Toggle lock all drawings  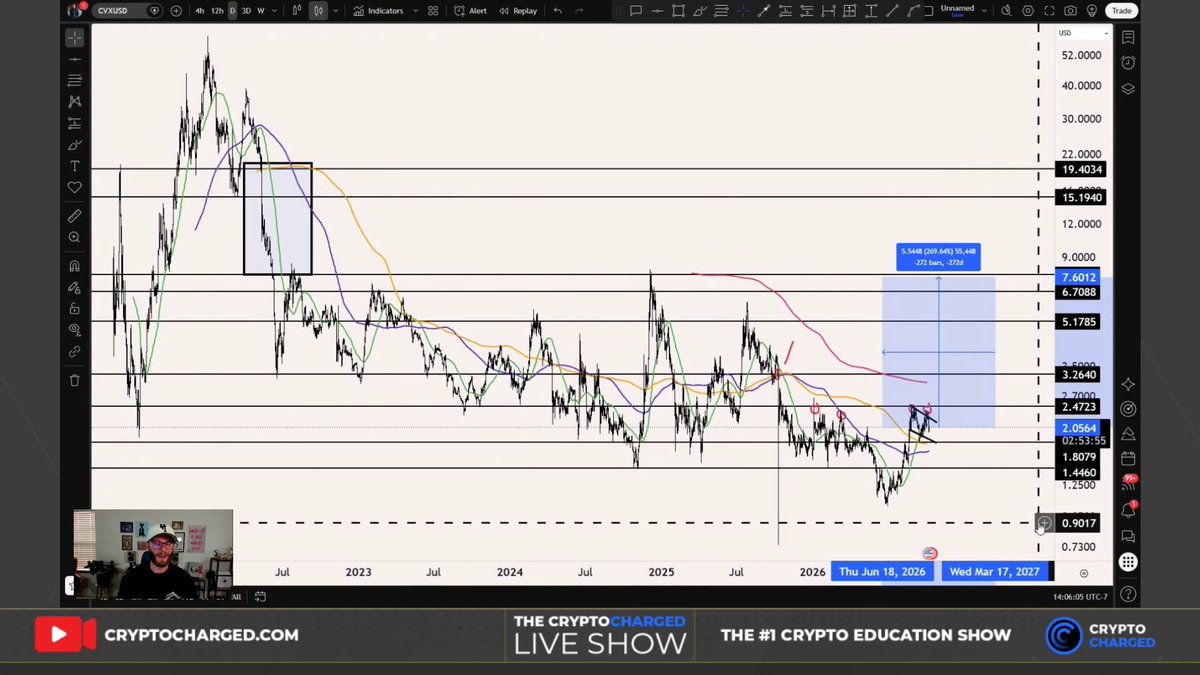click(x=75, y=309)
